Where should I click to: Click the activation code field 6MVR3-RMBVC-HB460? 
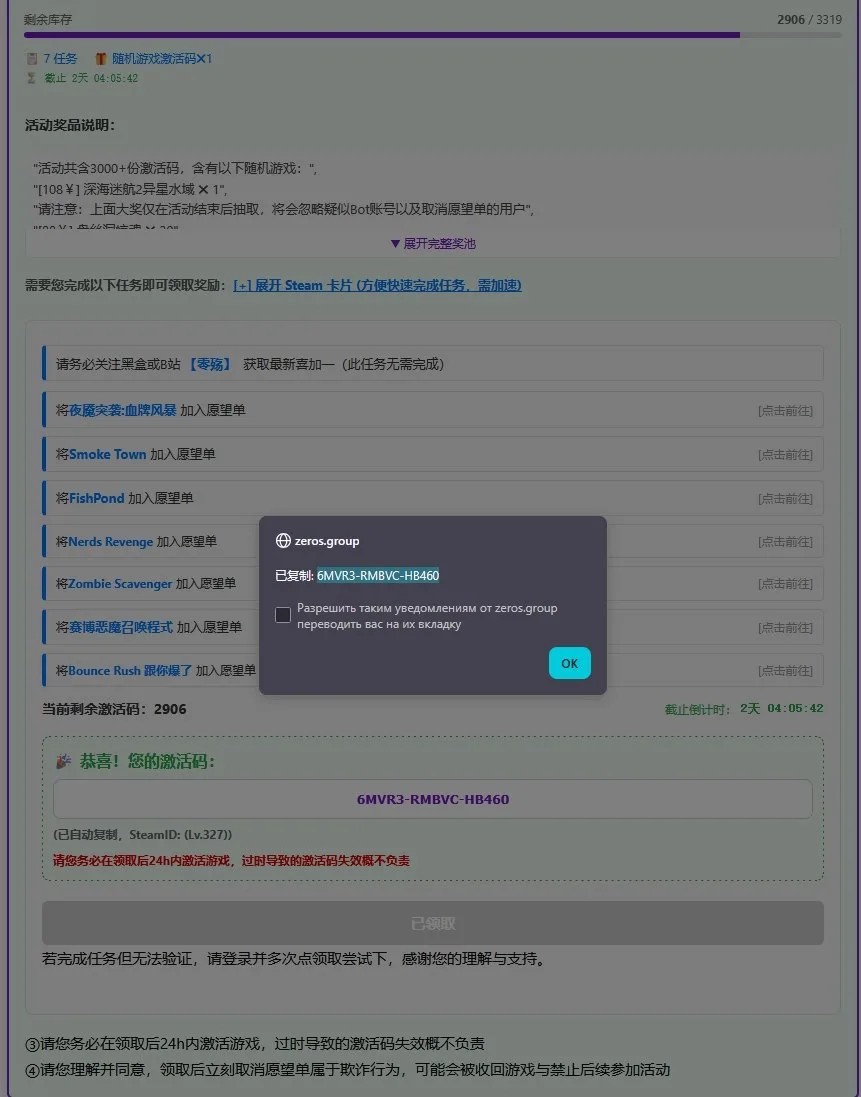tap(433, 799)
